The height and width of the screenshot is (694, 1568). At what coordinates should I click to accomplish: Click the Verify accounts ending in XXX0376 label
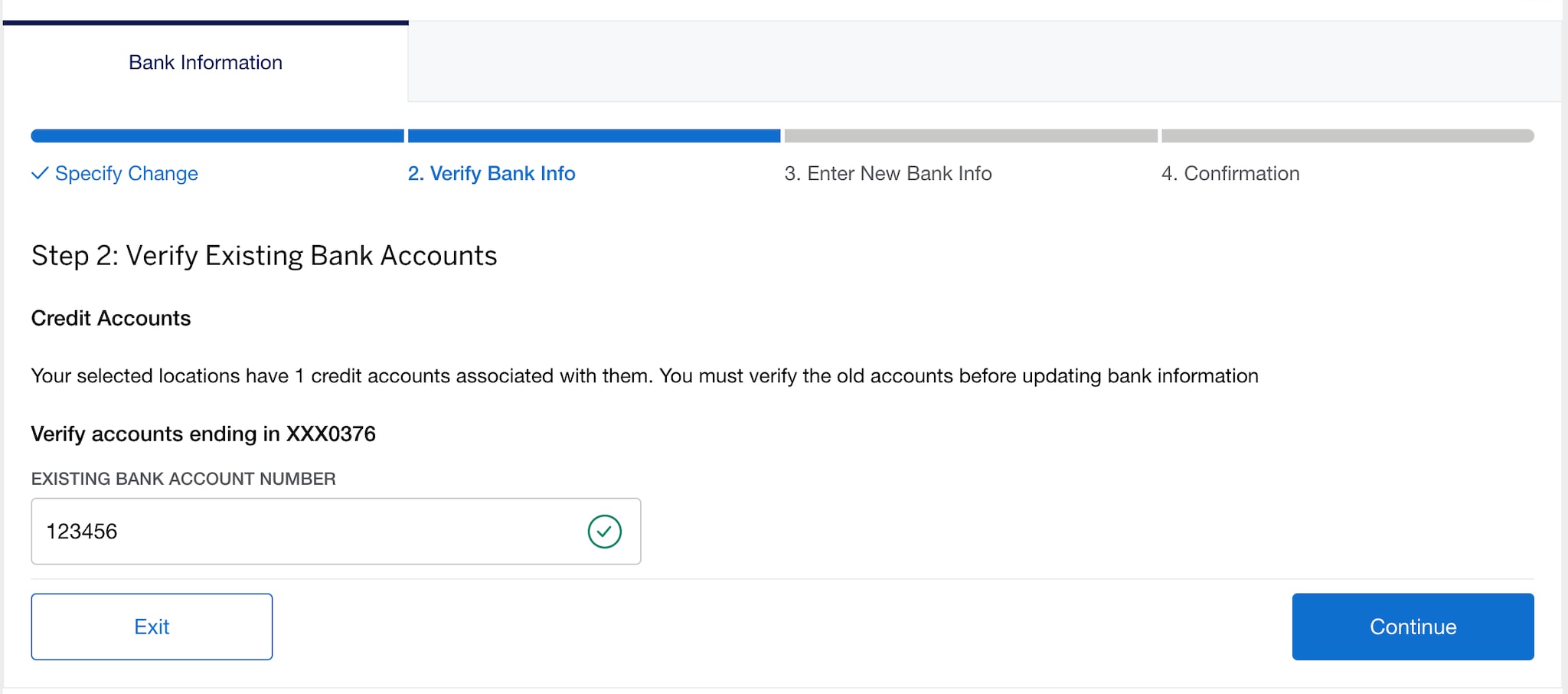coord(204,434)
